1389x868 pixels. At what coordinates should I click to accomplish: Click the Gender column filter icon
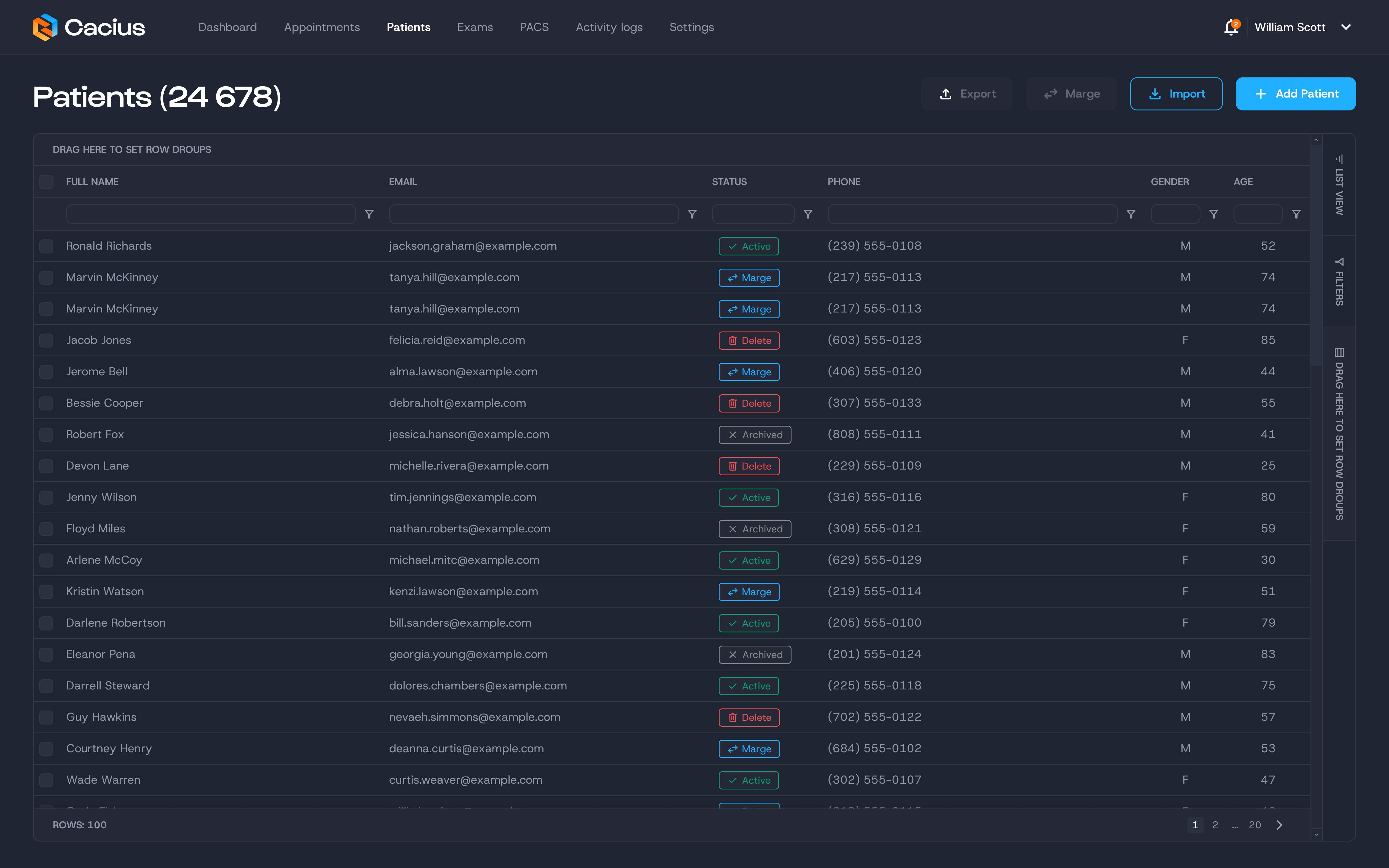click(x=1213, y=214)
